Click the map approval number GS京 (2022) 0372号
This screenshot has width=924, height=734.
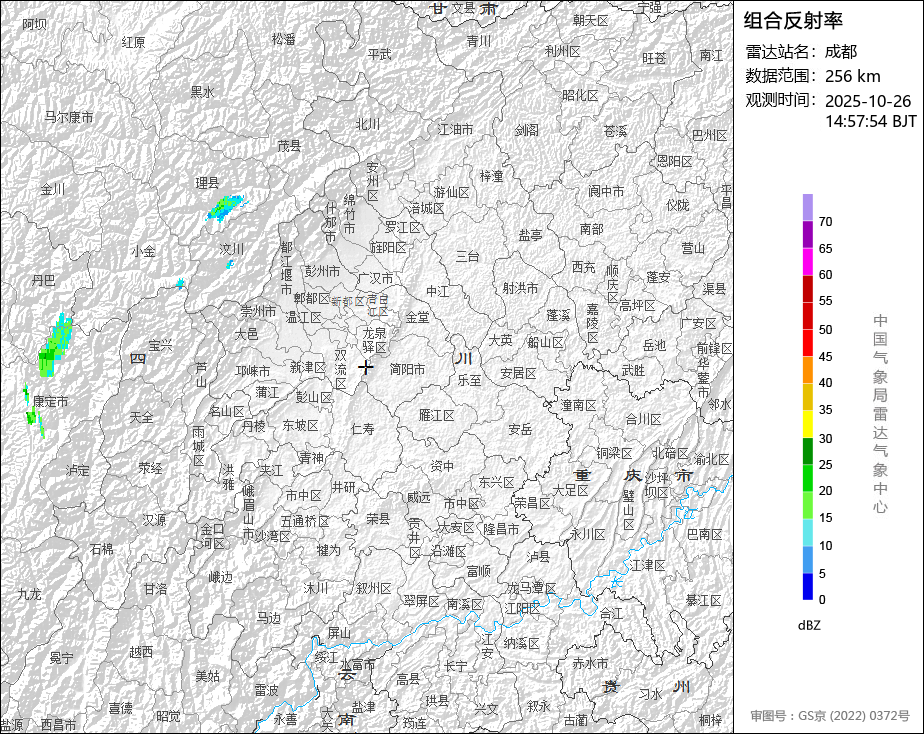(854, 716)
